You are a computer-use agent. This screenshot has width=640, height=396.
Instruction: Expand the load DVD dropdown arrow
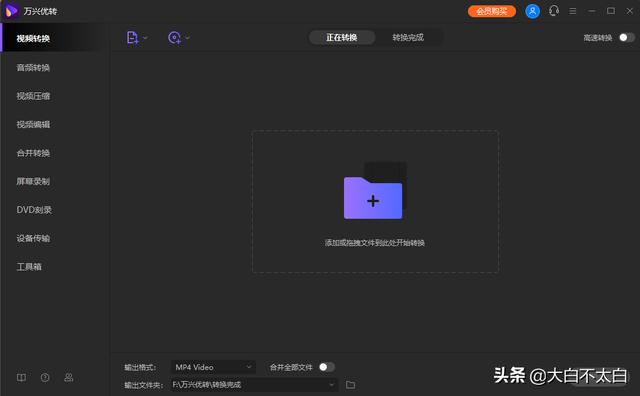tap(187, 38)
